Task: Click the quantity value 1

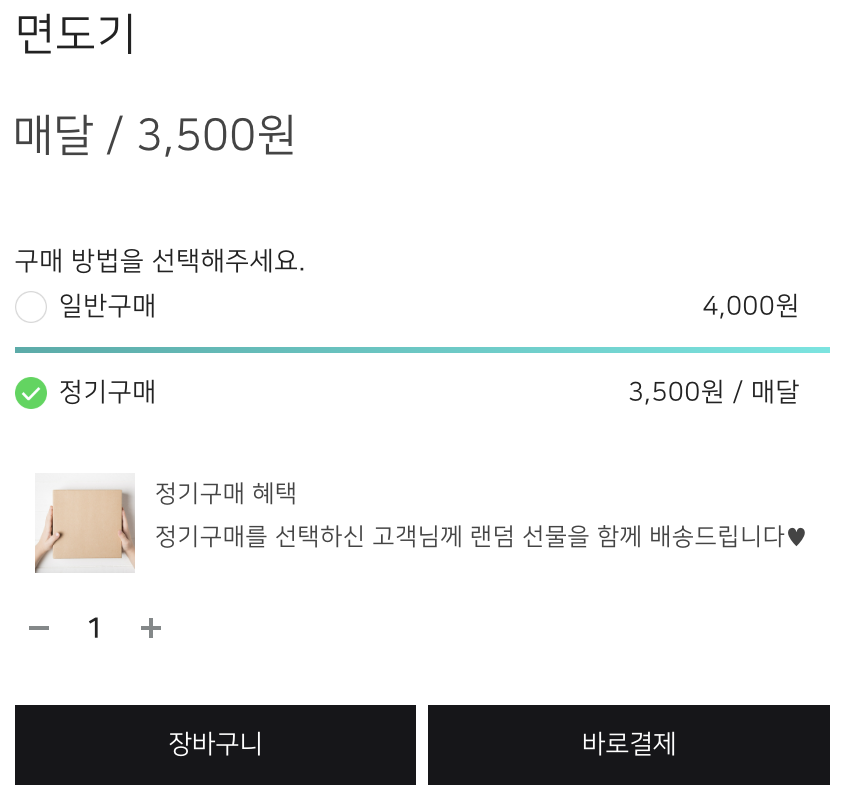Action: point(95,628)
